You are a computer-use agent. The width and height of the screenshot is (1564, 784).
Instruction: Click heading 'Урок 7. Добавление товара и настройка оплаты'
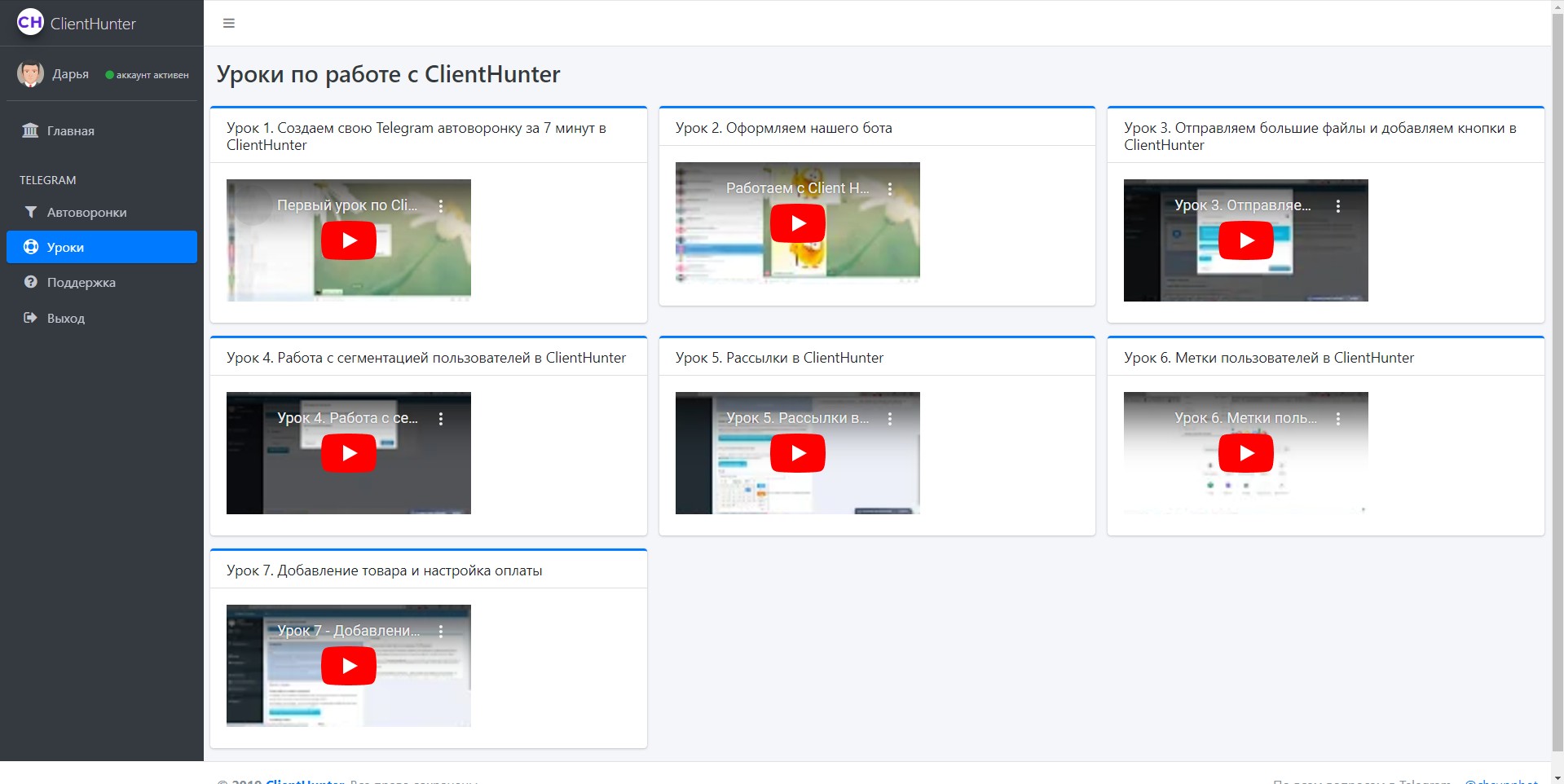(385, 570)
